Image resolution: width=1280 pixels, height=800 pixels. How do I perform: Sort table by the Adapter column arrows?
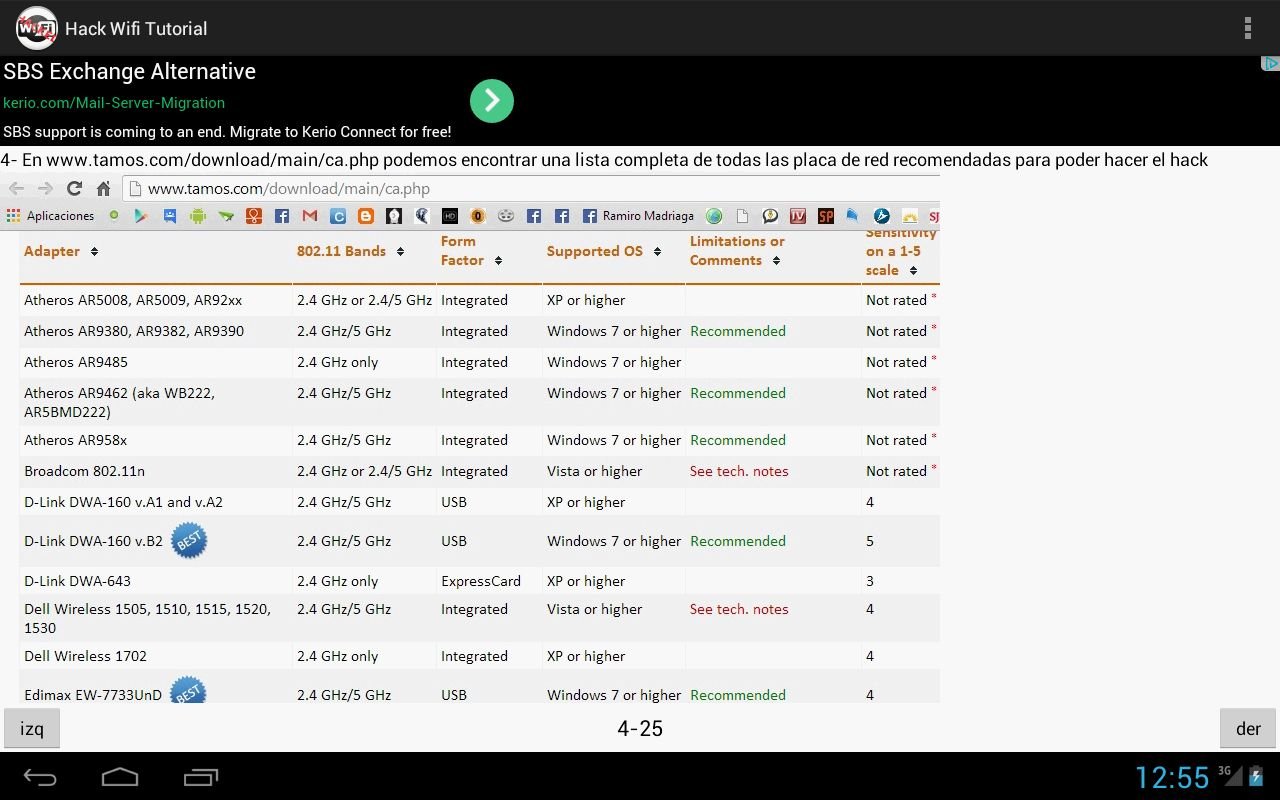pyautogui.click(x=94, y=251)
